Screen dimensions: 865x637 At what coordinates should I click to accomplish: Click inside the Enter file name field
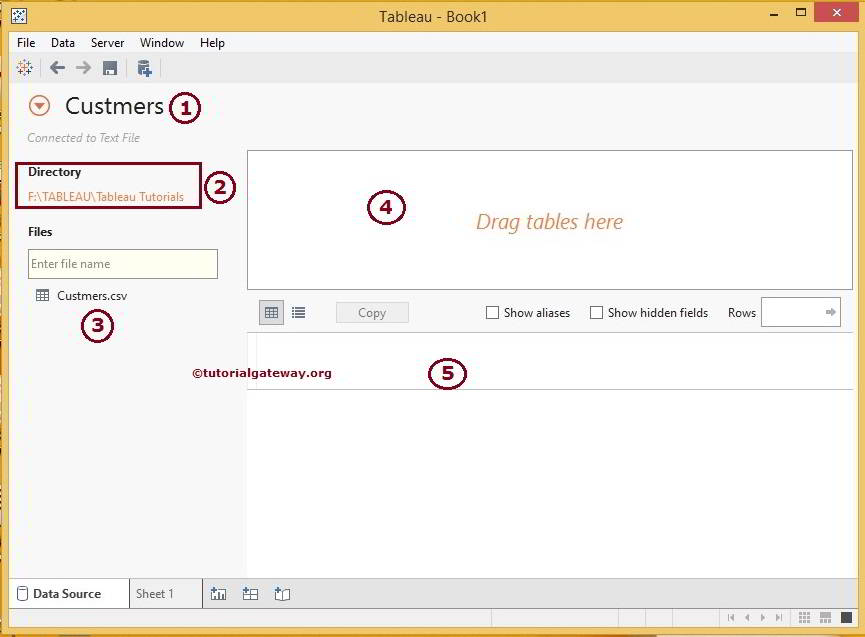coord(122,263)
